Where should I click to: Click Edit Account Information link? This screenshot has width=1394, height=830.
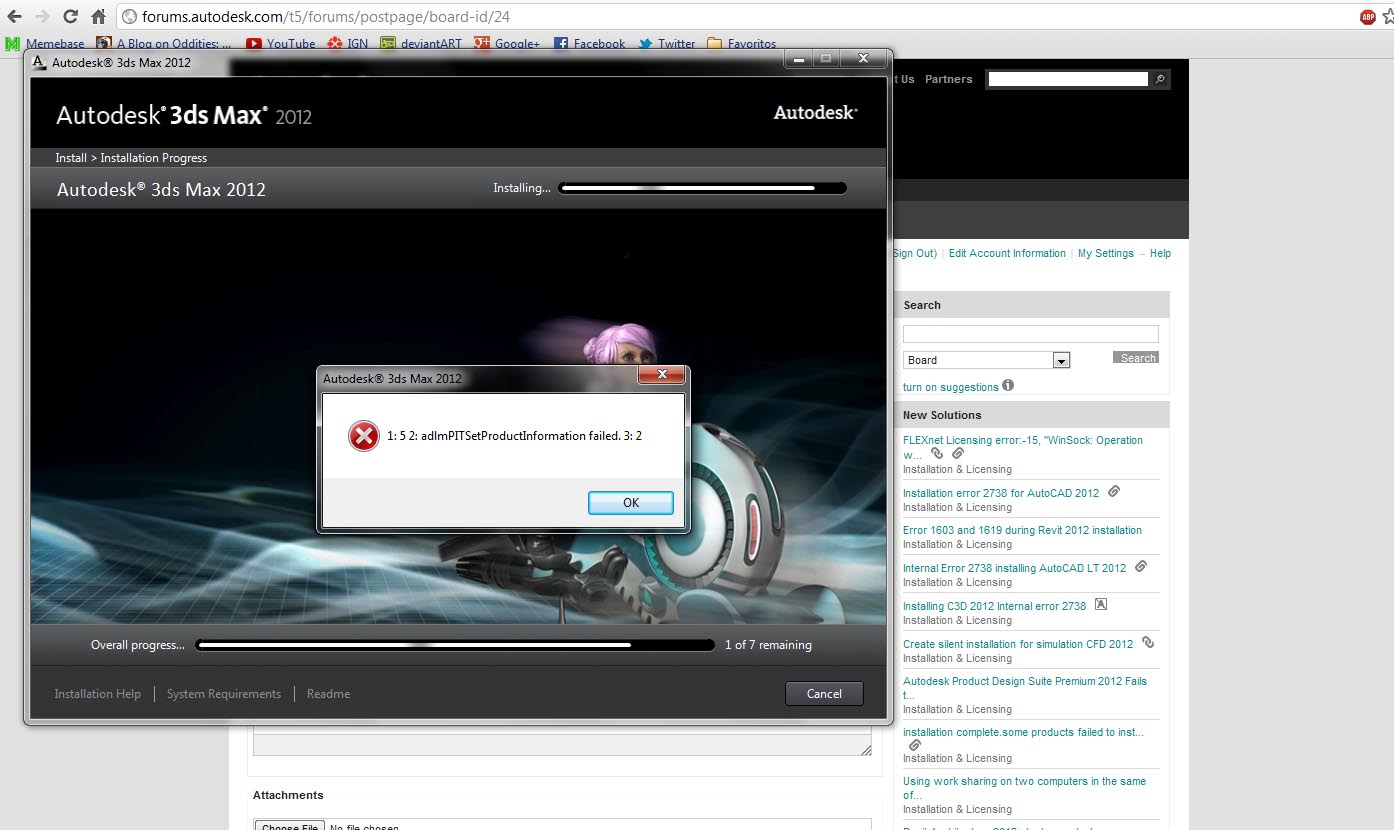tap(1007, 254)
